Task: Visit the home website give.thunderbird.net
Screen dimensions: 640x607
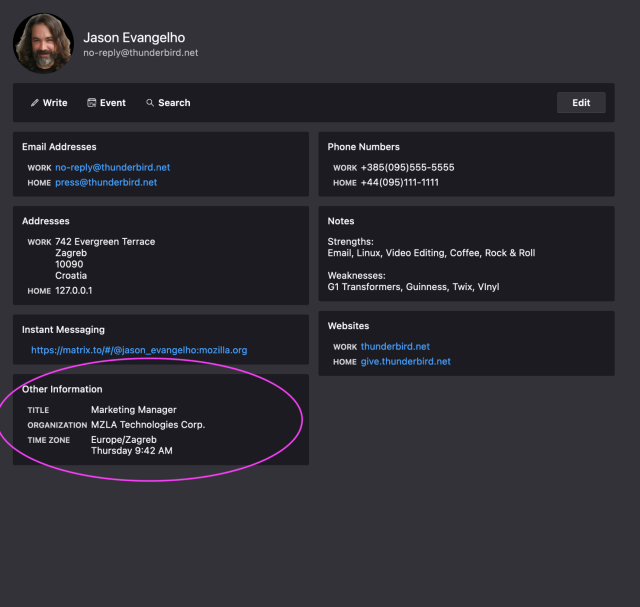Action: click(405, 362)
